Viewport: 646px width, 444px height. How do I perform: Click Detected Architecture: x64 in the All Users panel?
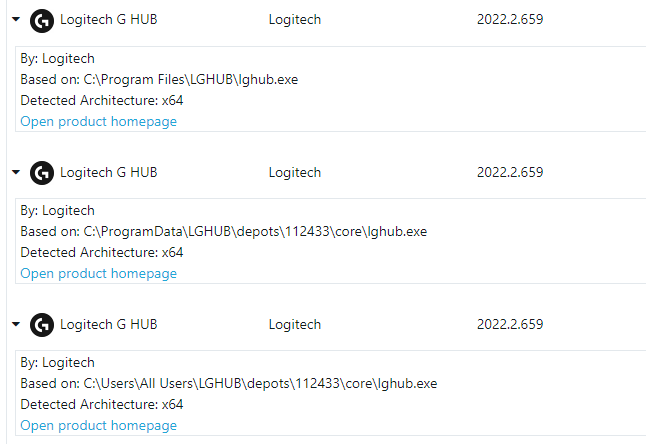point(102,404)
